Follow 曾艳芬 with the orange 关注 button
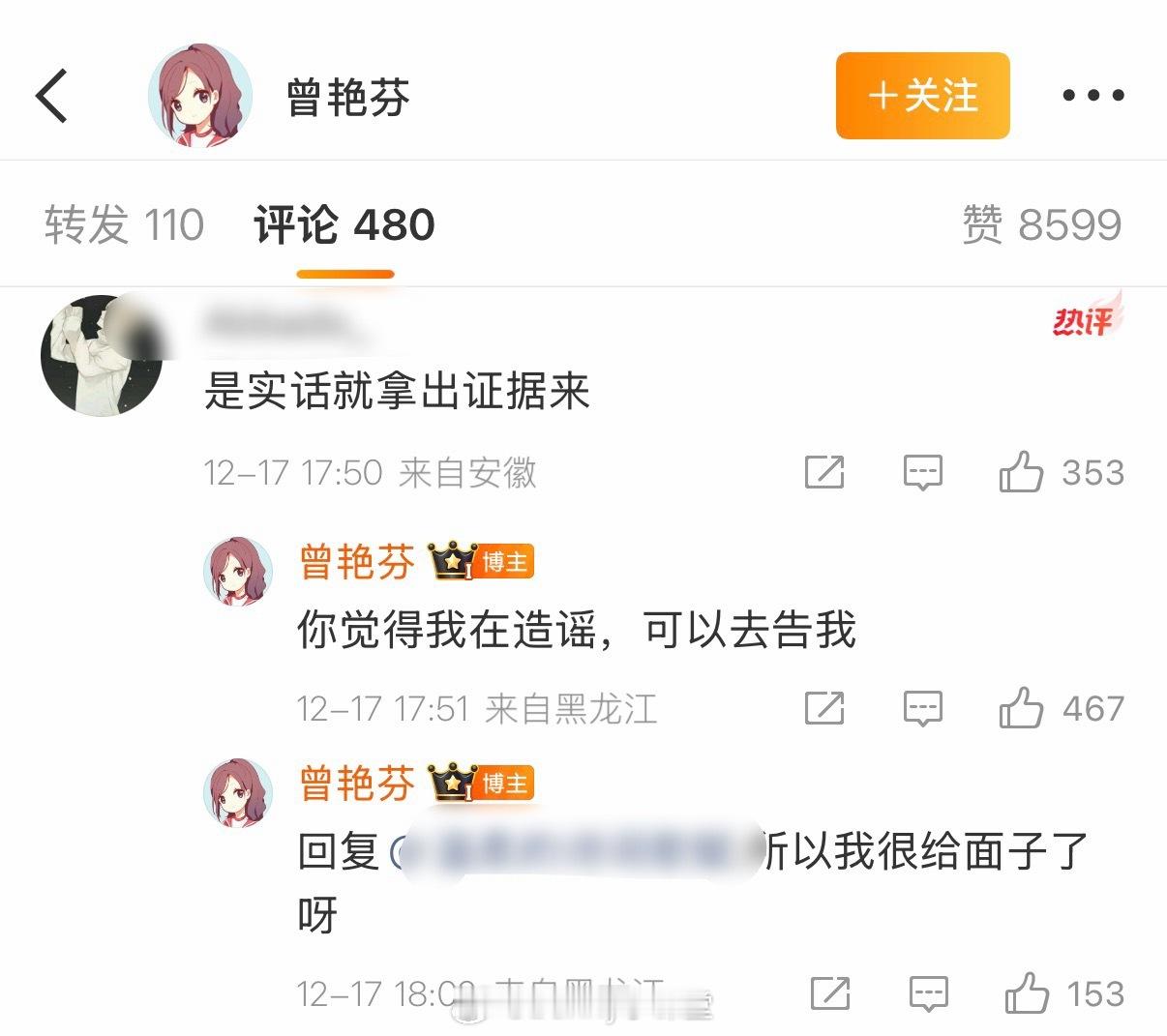 click(x=923, y=96)
